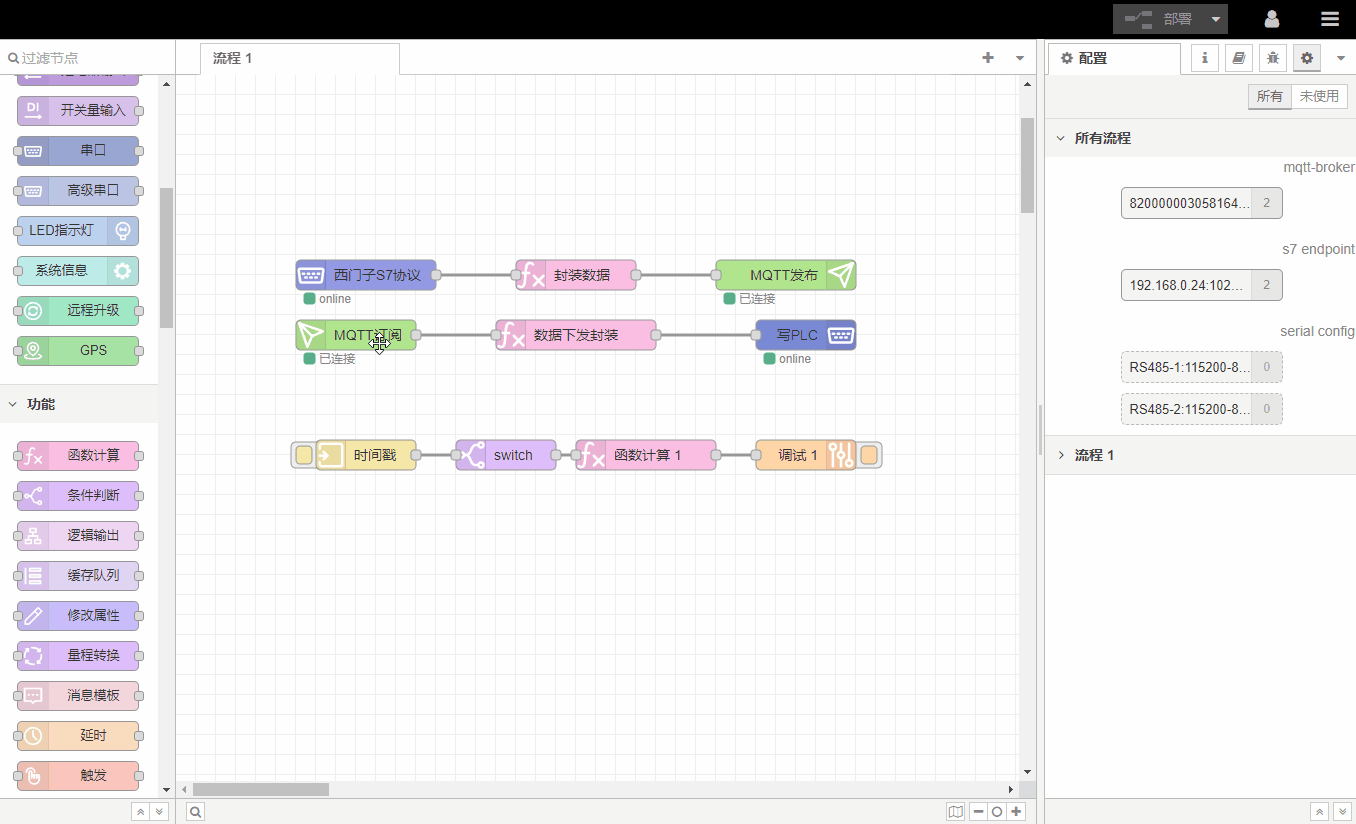Select the 未使用 filter option
This screenshot has width=1356, height=824.
click(x=1319, y=97)
